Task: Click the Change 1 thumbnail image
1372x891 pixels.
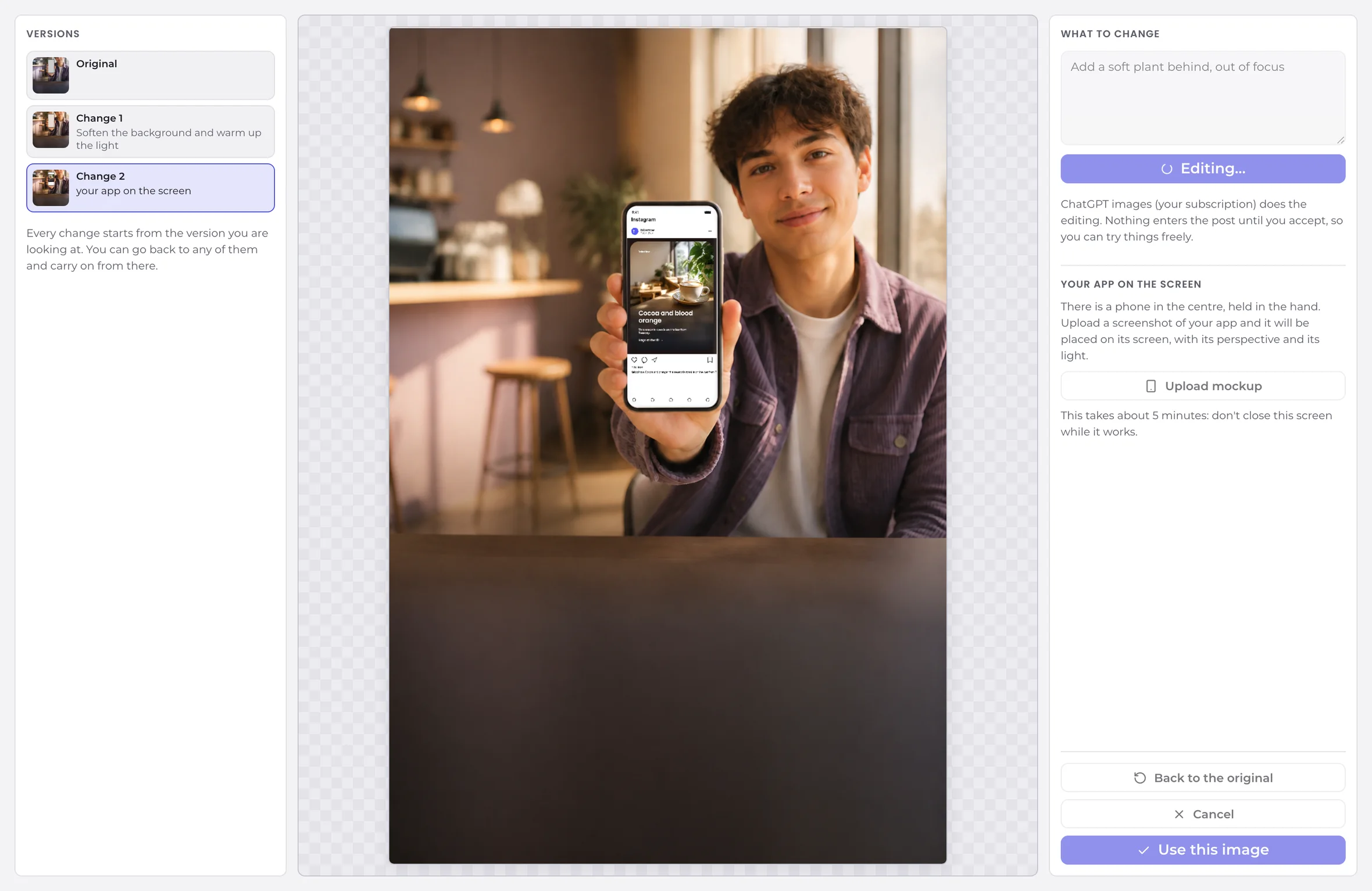Action: pos(51,130)
